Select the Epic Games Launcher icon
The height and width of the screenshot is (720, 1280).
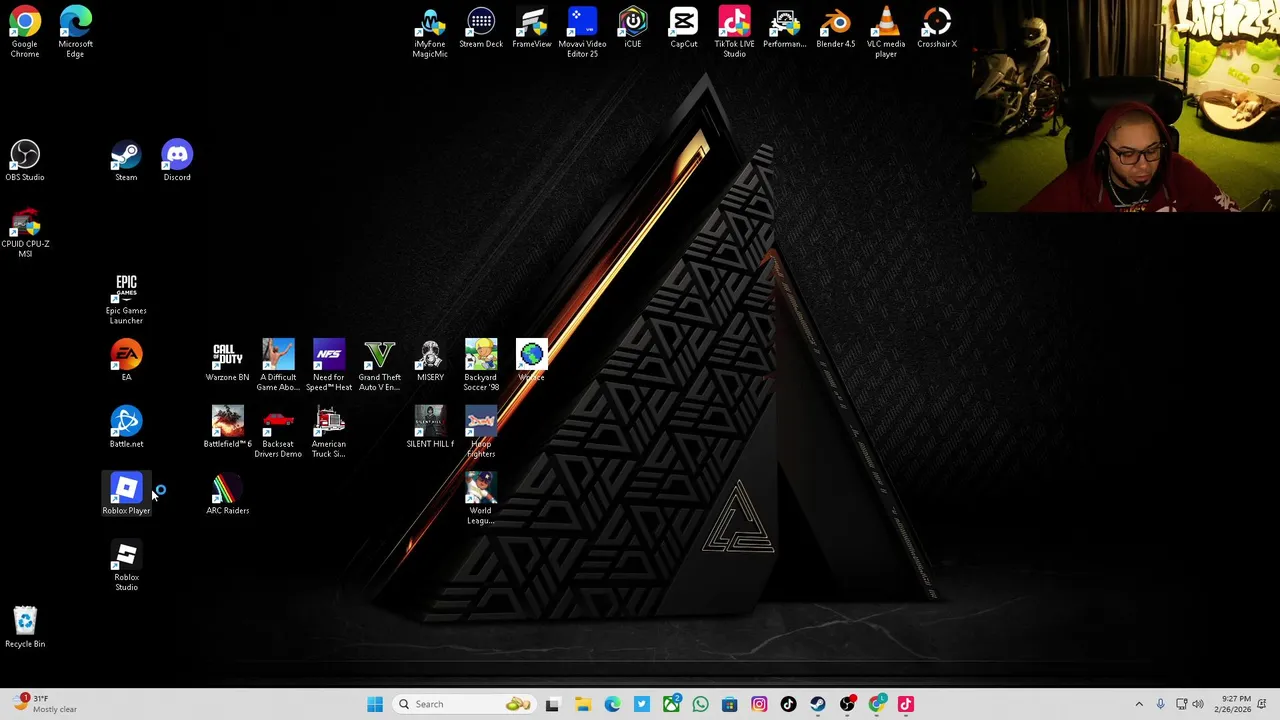[x=126, y=299]
